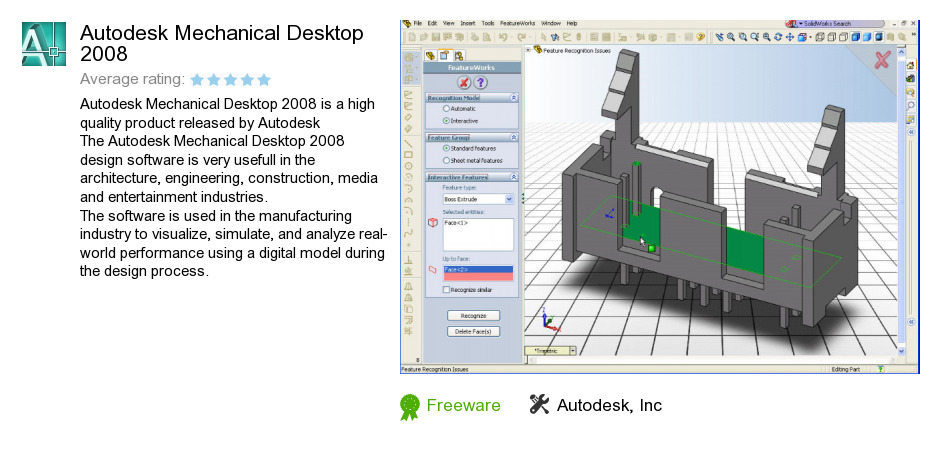
Task: Click the purple question mark help icon
Action: 480,82
